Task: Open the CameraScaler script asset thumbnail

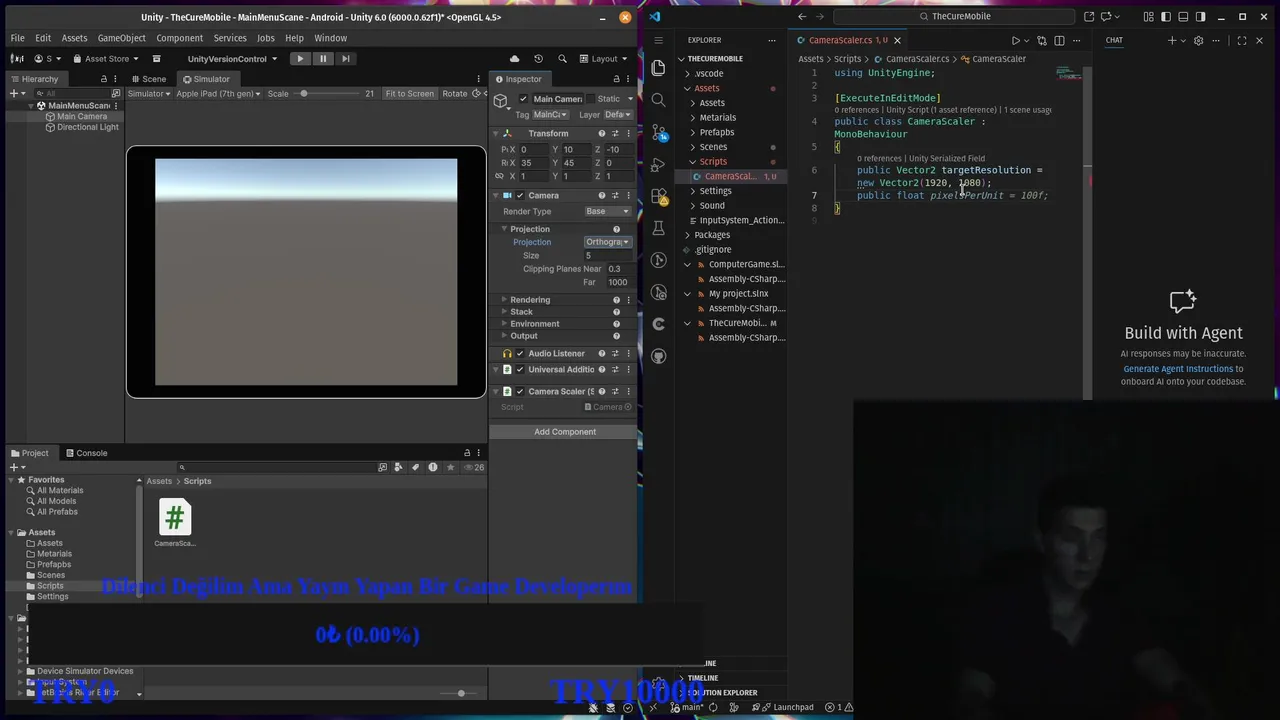Action: (175, 518)
